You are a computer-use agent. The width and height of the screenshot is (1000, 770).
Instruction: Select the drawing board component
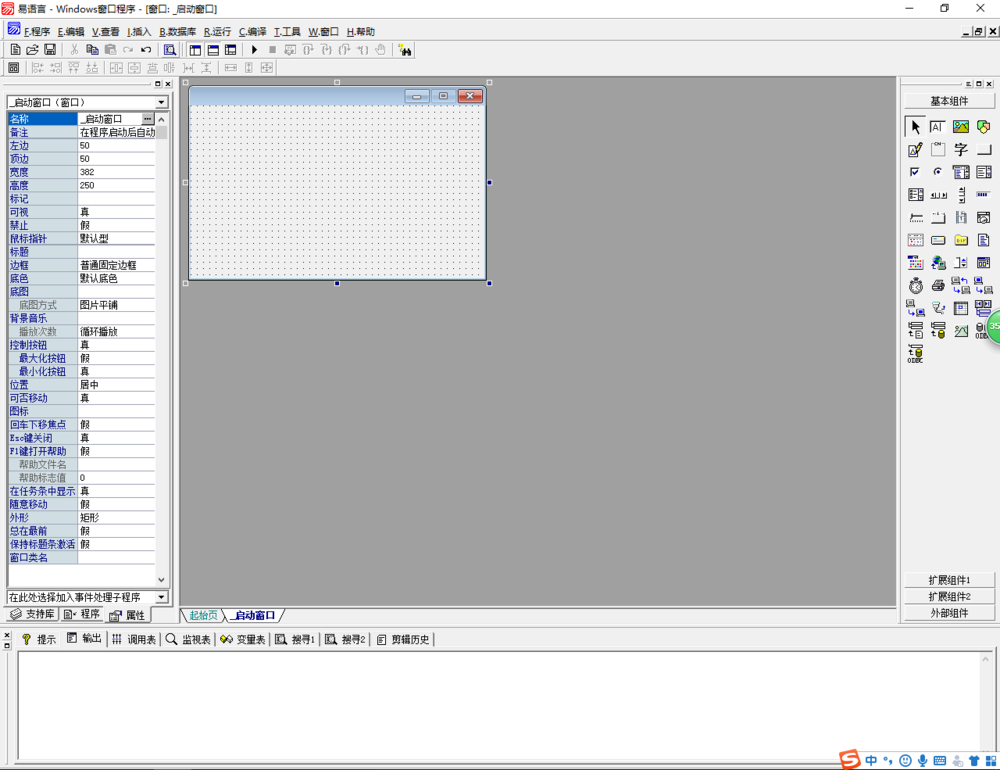(x=915, y=150)
